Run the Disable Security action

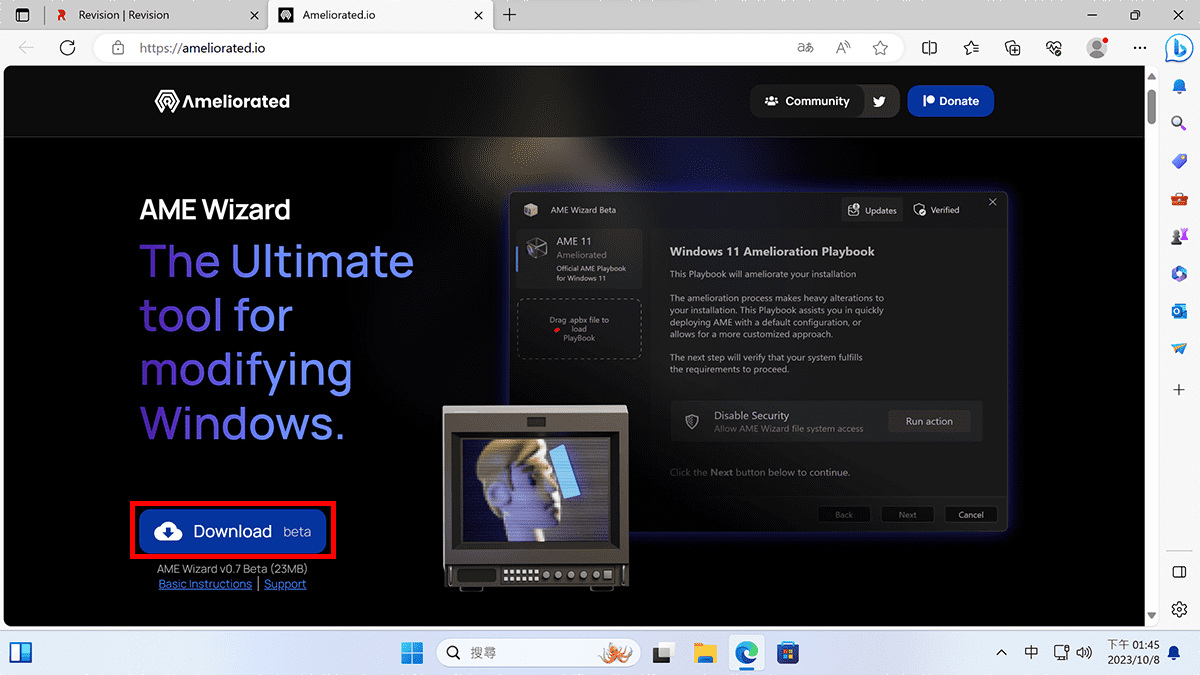[x=928, y=421]
